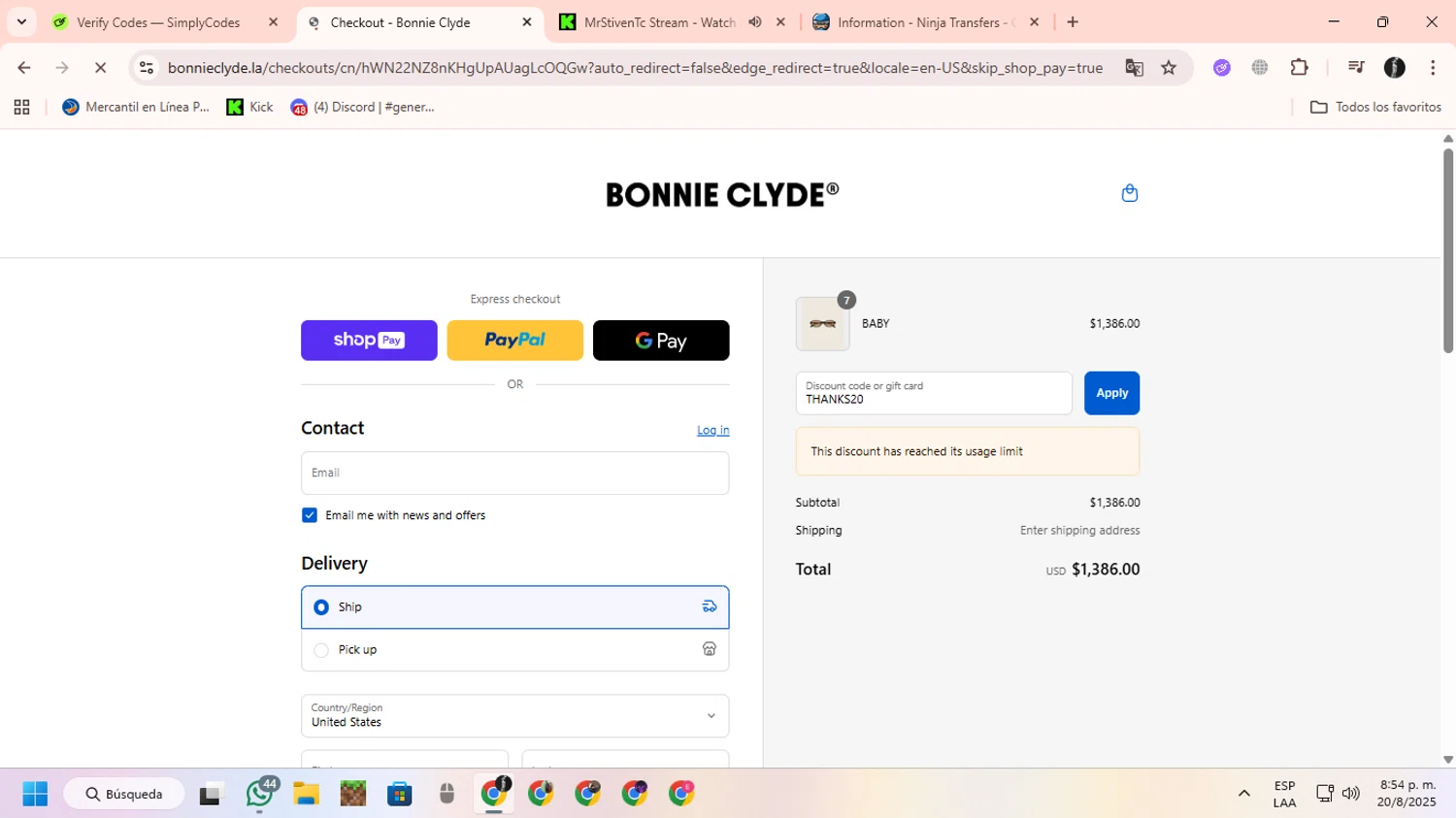The height and width of the screenshot is (818, 1456).
Task: Click the discount code or gift card field
Action: click(934, 393)
